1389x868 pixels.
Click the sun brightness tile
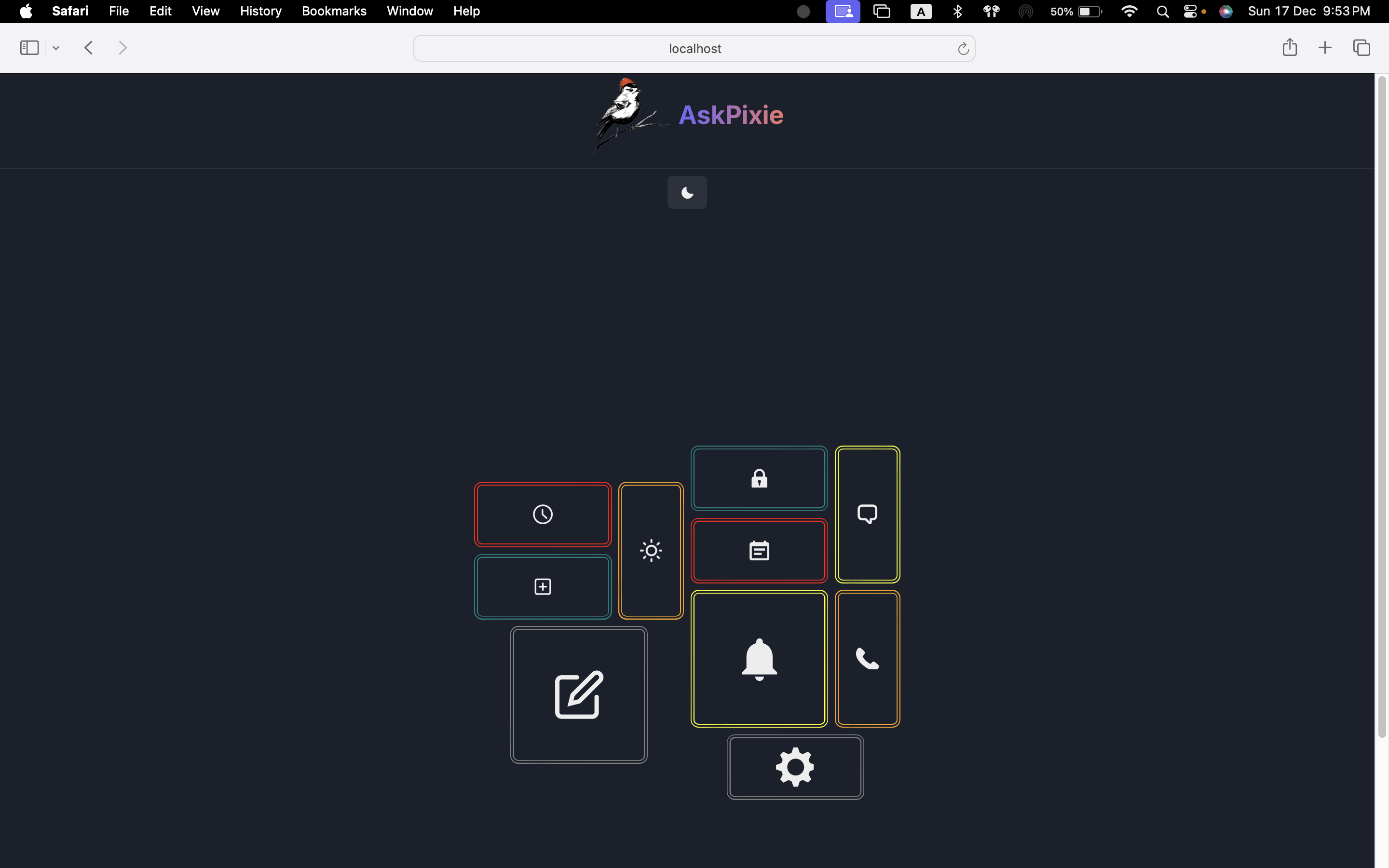pyautogui.click(x=651, y=551)
